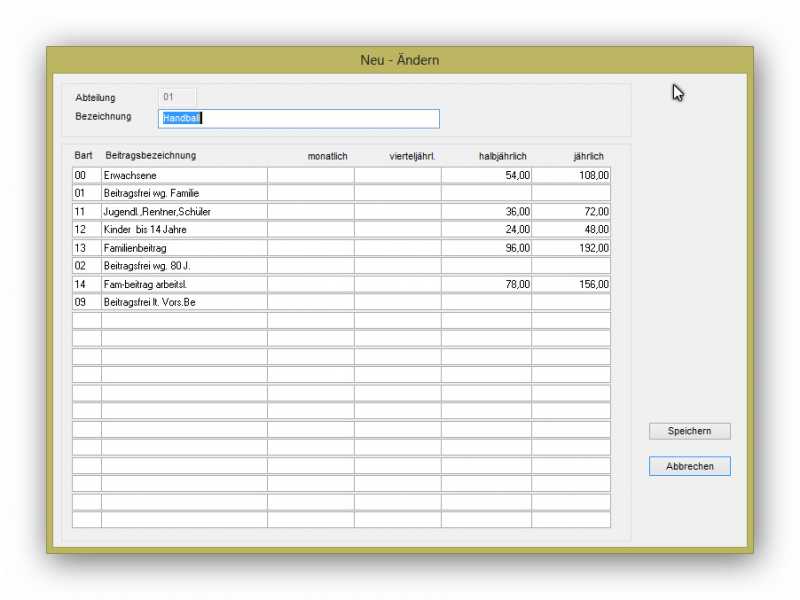The width and height of the screenshot is (800, 600).
Task: Click the monatlich cell for Erwachsene
Action: [x=310, y=175]
